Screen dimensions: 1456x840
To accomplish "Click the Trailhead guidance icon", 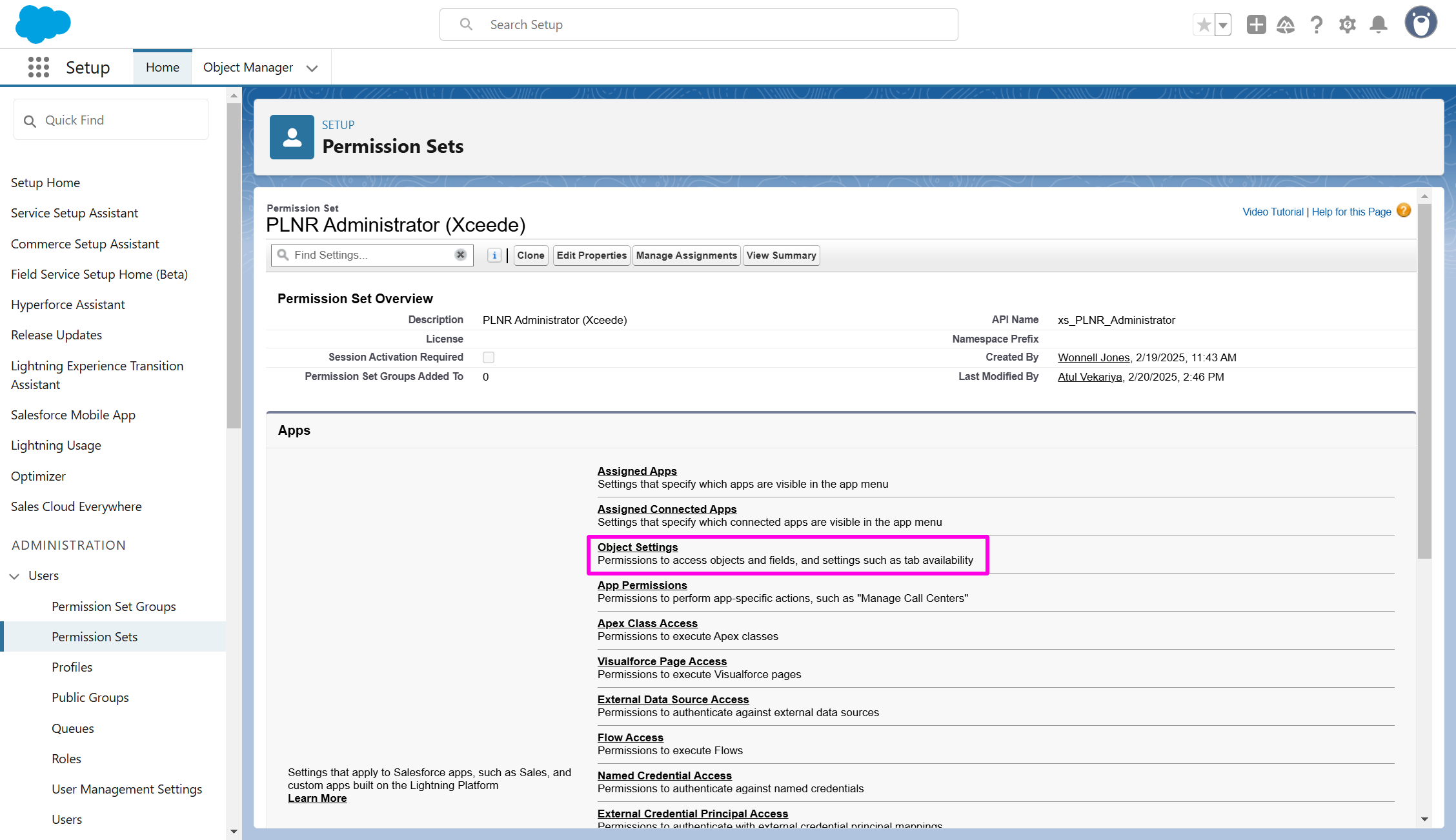I will coord(1286,25).
